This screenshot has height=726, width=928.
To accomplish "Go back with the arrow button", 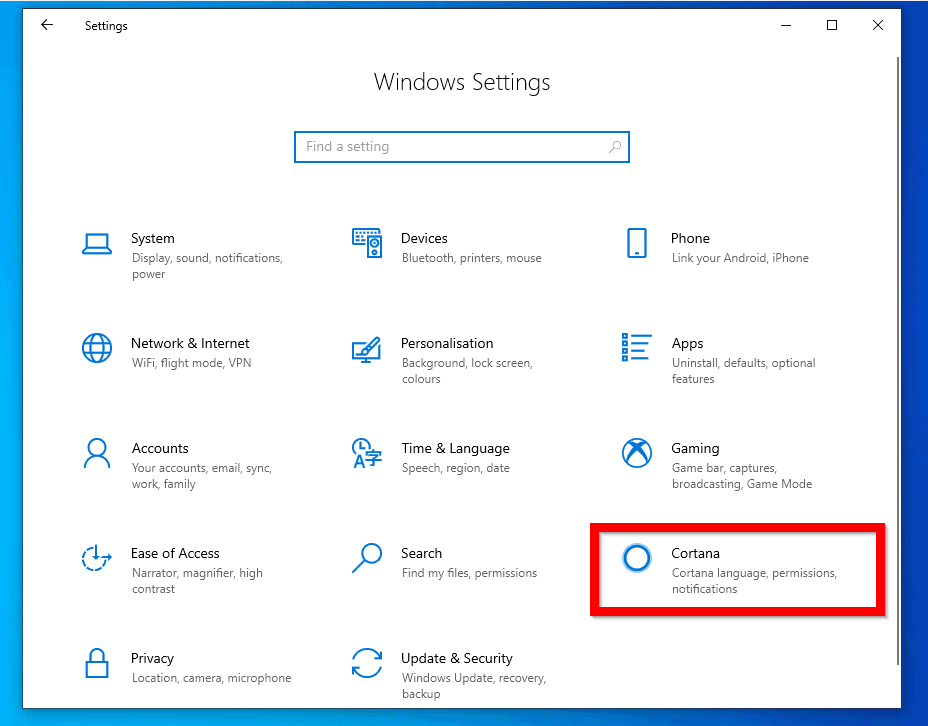I will 47,25.
